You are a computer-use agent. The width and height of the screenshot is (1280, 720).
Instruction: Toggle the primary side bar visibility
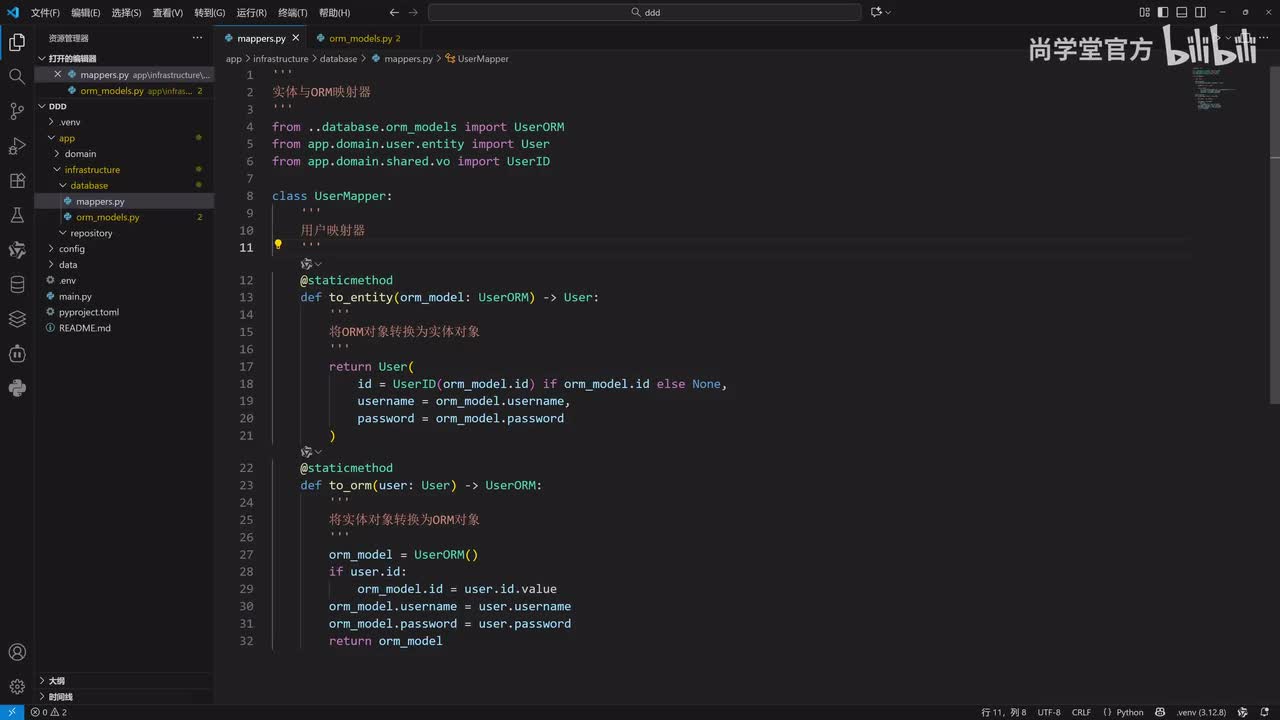[1163, 13]
